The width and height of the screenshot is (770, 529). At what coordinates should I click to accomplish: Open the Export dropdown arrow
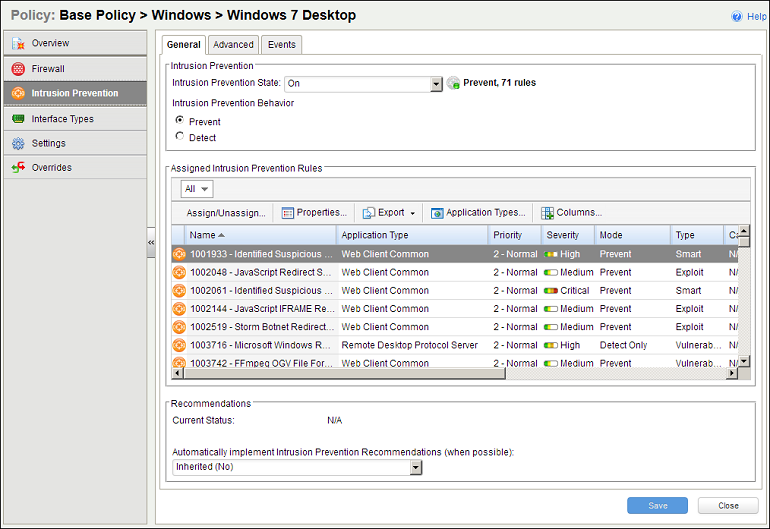point(412,213)
